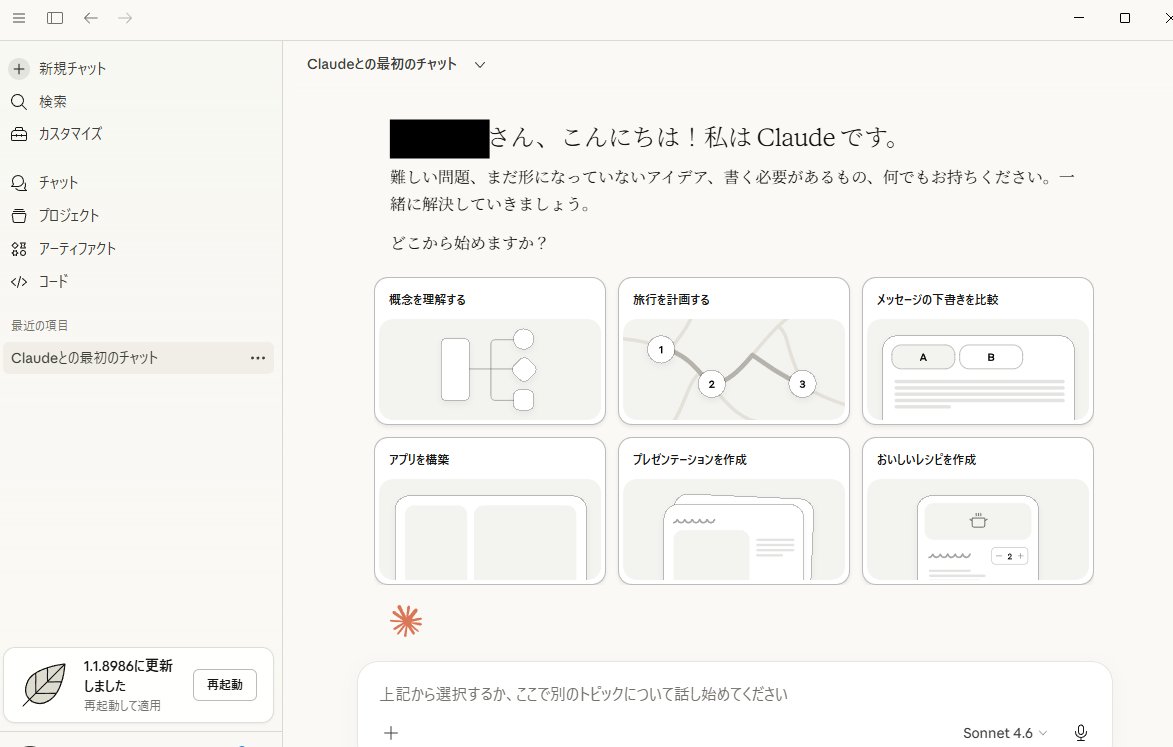Open the three-dot menu for Claudeとの最初のチャット
The width and height of the screenshot is (1173, 747).
(258, 358)
